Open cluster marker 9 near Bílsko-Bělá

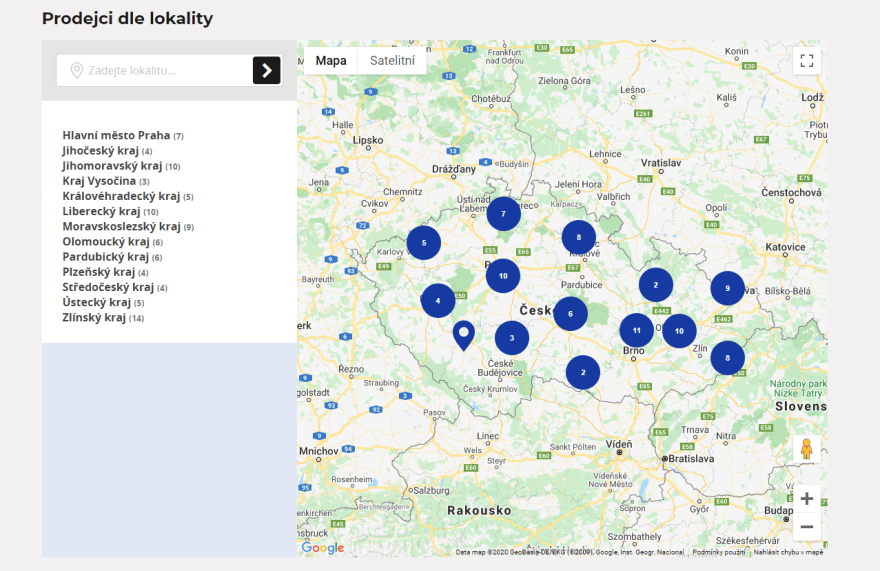(727, 289)
